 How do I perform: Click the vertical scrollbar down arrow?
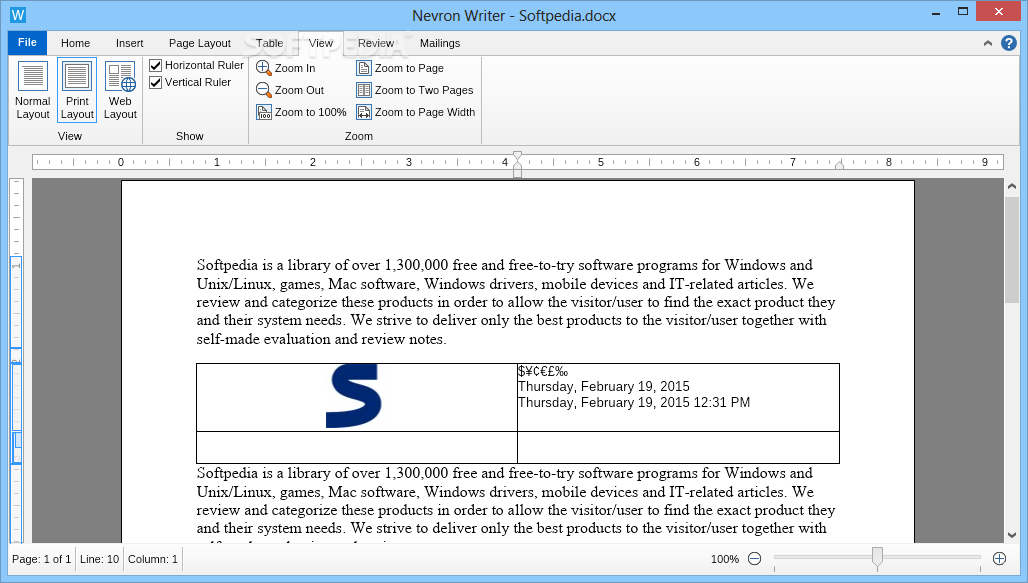pyautogui.click(x=1012, y=535)
